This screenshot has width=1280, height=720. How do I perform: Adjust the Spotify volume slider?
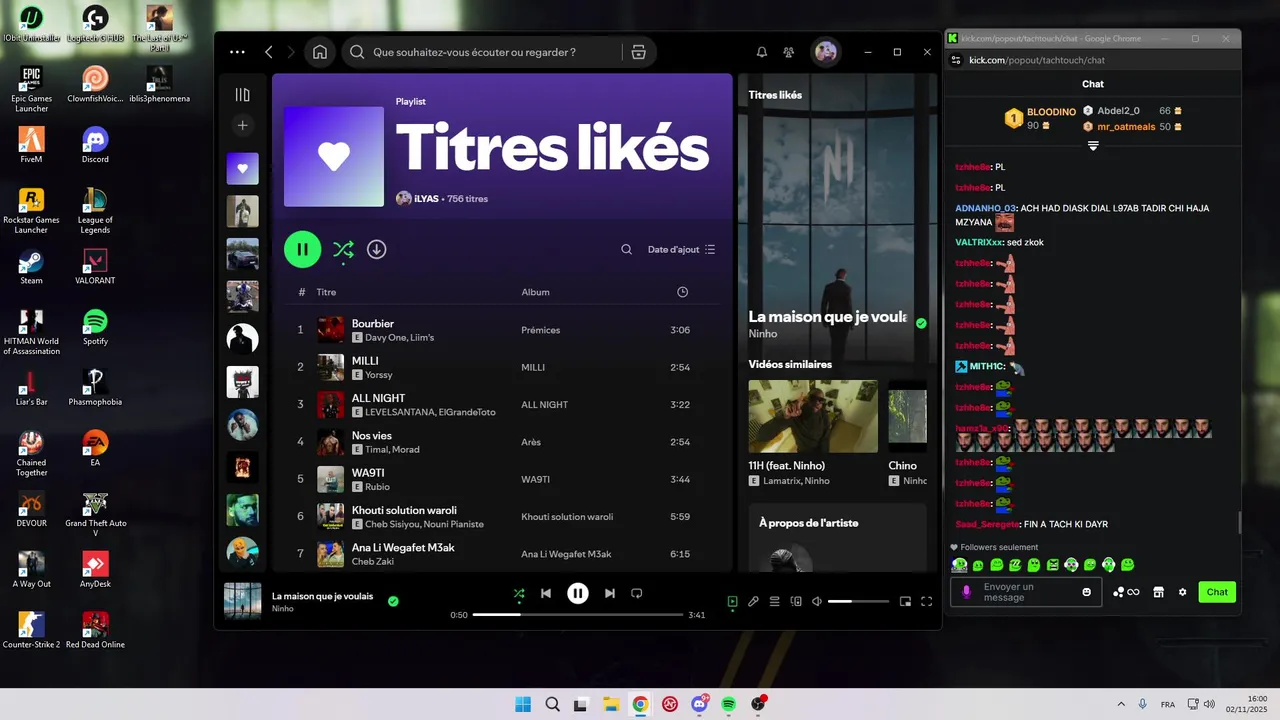point(858,601)
